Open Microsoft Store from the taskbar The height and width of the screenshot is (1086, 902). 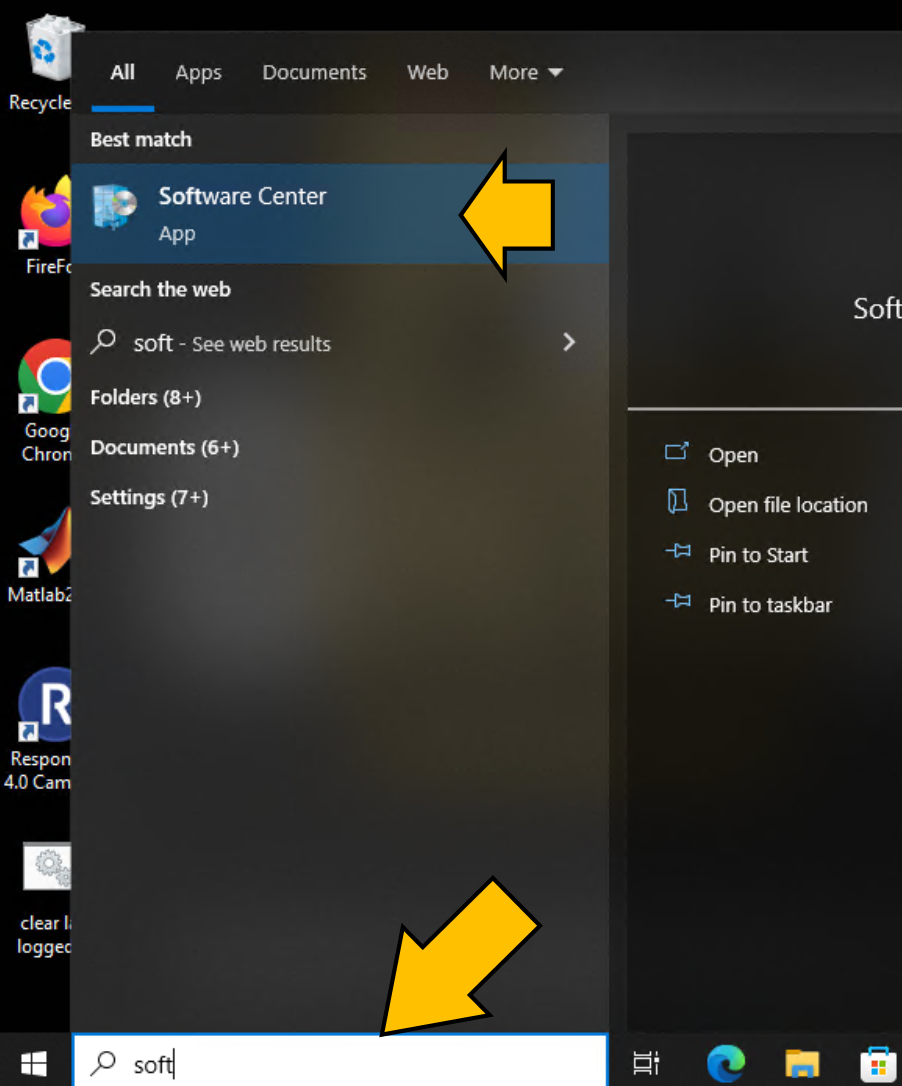pos(877,1063)
